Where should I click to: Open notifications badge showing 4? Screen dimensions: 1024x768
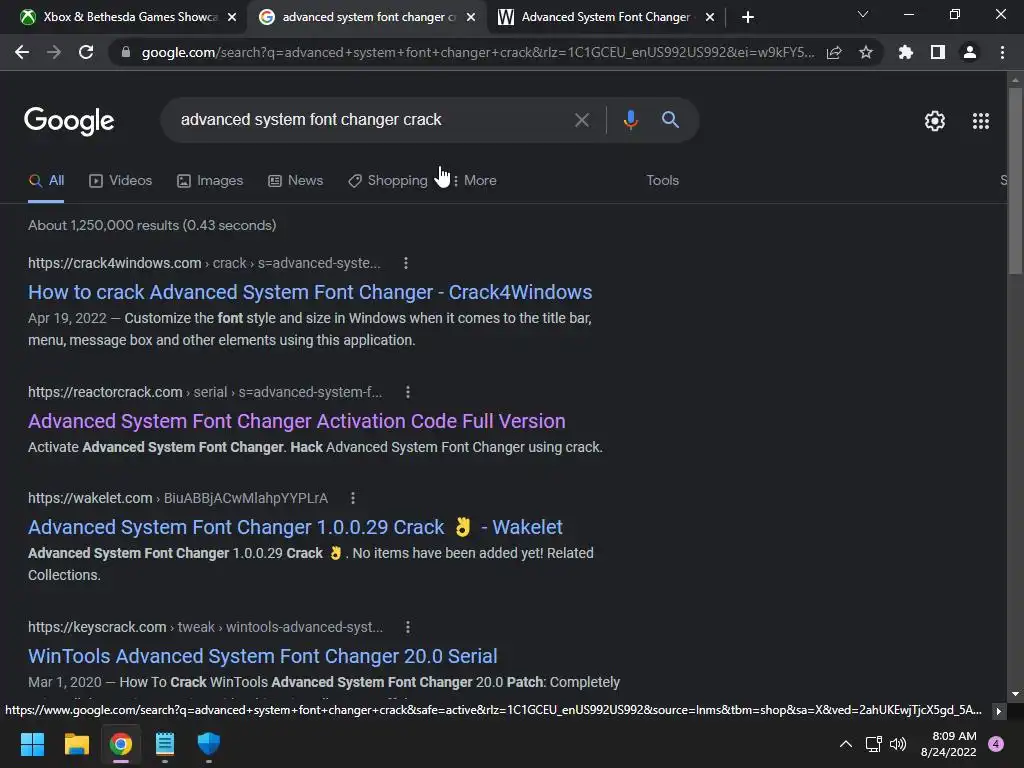(x=996, y=744)
